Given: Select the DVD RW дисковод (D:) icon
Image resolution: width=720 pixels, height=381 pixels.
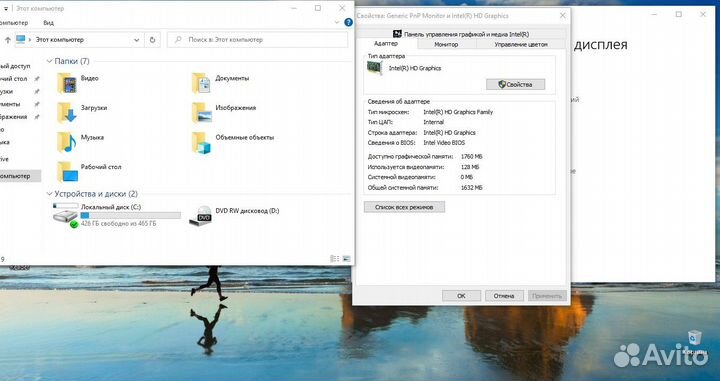Looking at the screenshot, I should click(x=201, y=216).
